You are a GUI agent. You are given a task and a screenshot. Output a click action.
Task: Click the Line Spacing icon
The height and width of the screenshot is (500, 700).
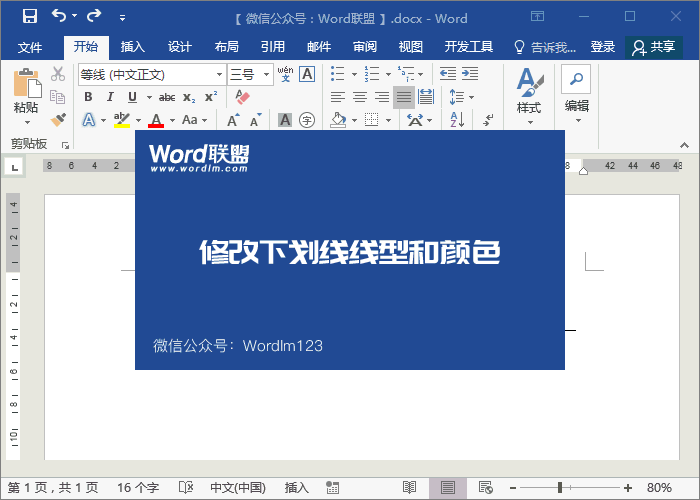click(457, 97)
